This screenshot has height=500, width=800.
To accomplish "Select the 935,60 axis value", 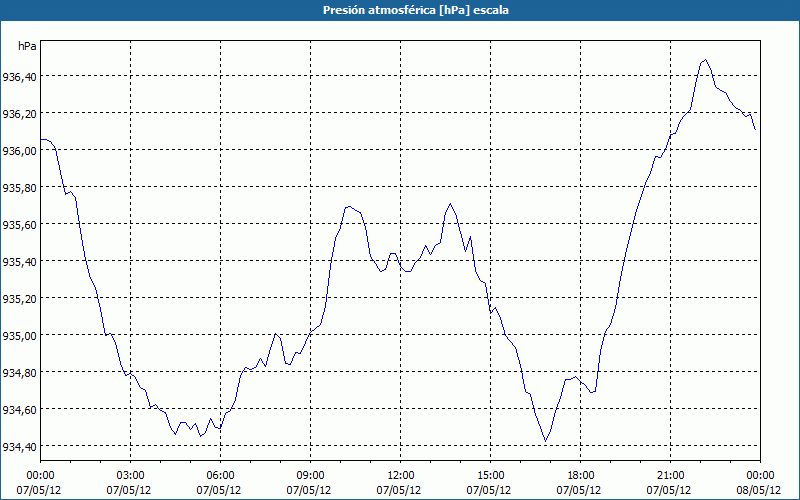I will pyautogui.click(x=19, y=226).
